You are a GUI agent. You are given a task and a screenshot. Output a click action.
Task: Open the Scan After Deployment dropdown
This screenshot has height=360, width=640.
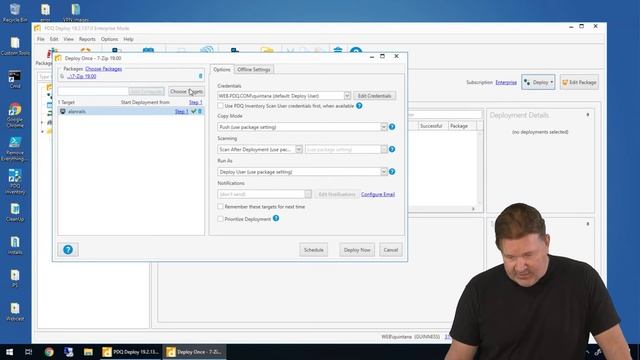point(299,149)
